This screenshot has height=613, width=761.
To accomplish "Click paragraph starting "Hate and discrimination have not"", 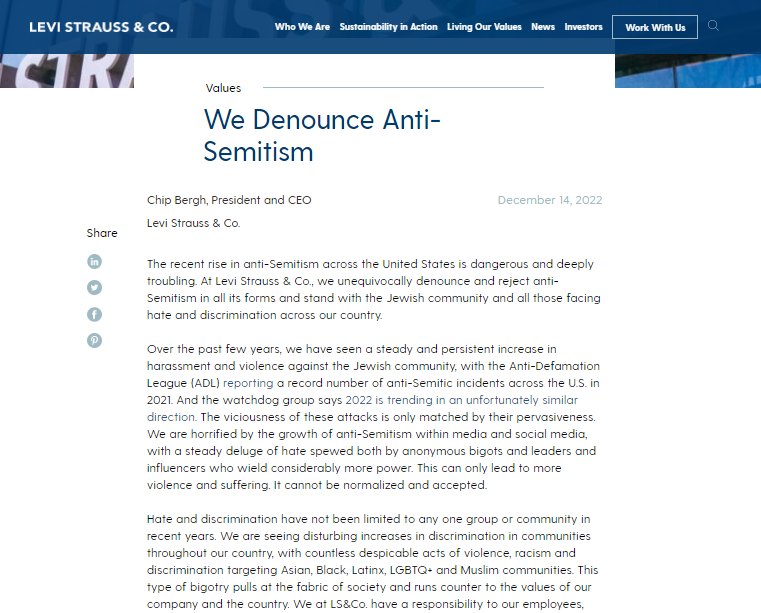I will [x=373, y=561].
